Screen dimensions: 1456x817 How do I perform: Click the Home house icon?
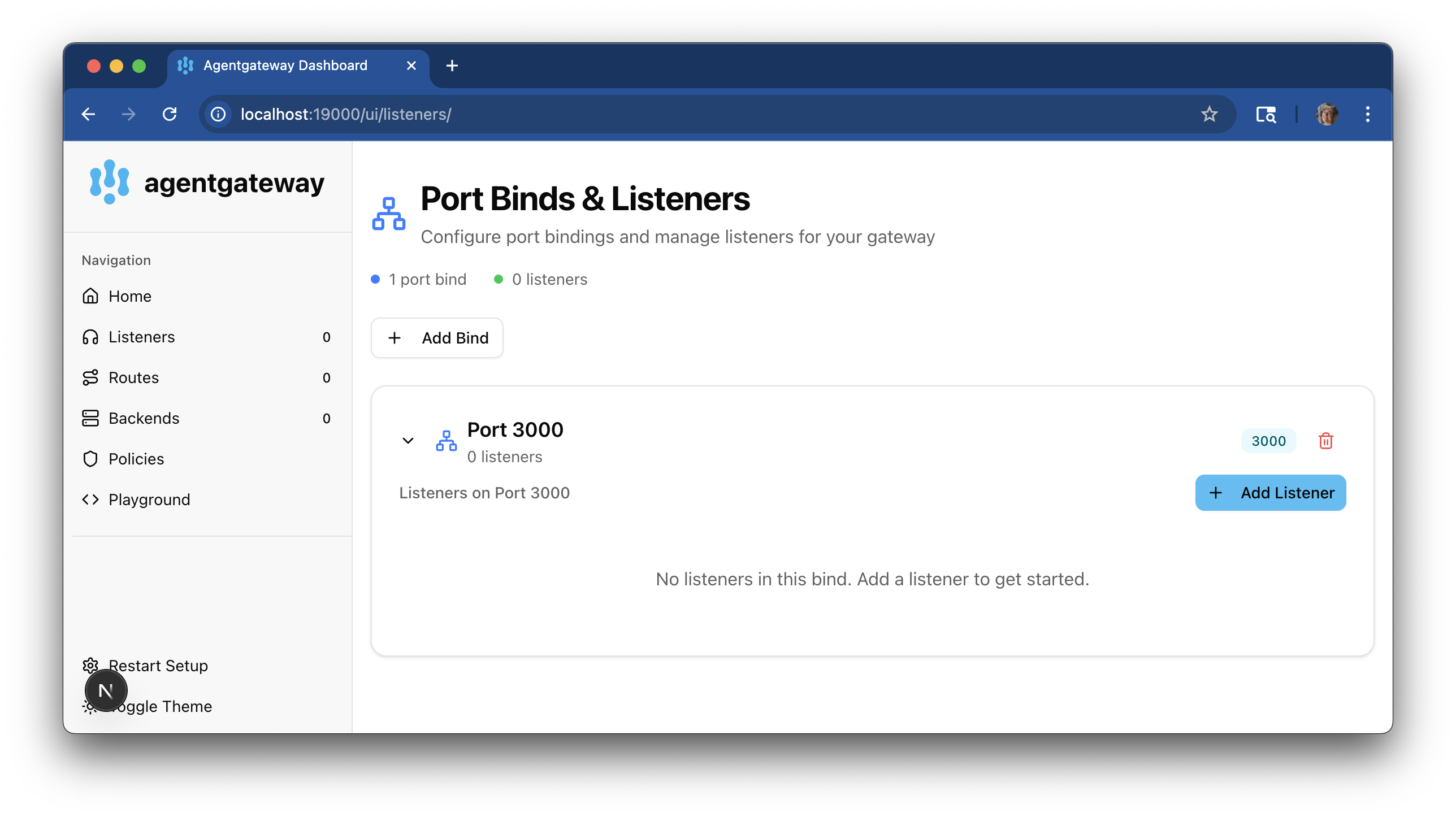click(x=90, y=296)
